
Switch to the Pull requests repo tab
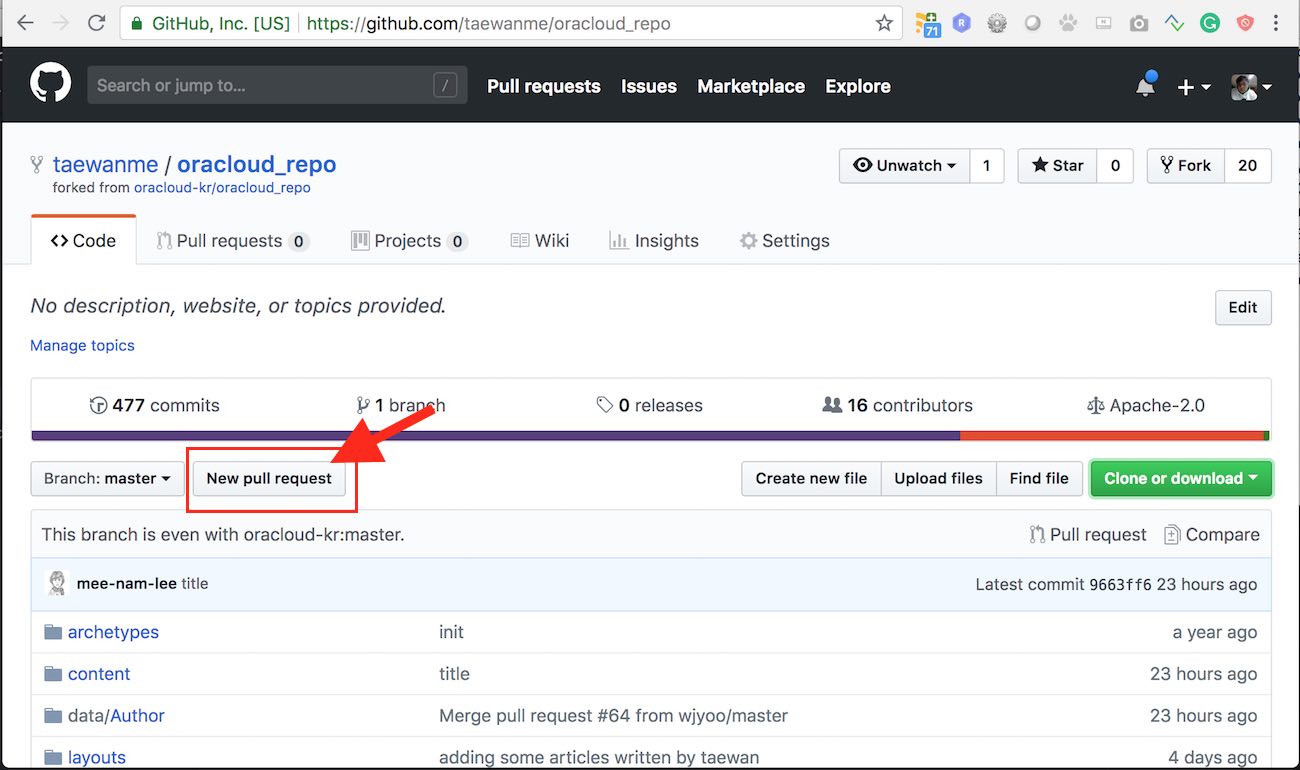232,240
